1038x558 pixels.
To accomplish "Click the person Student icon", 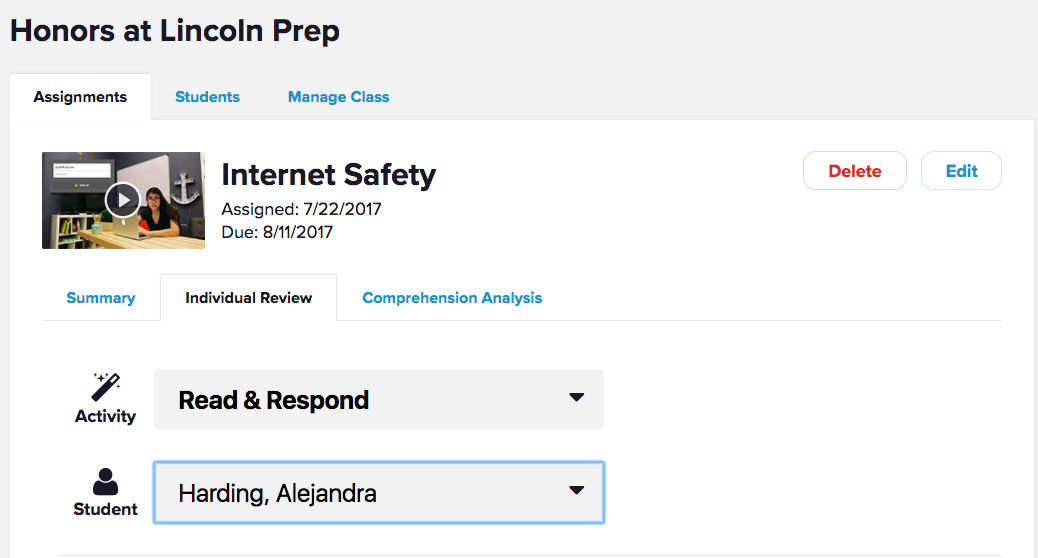I will (105, 481).
